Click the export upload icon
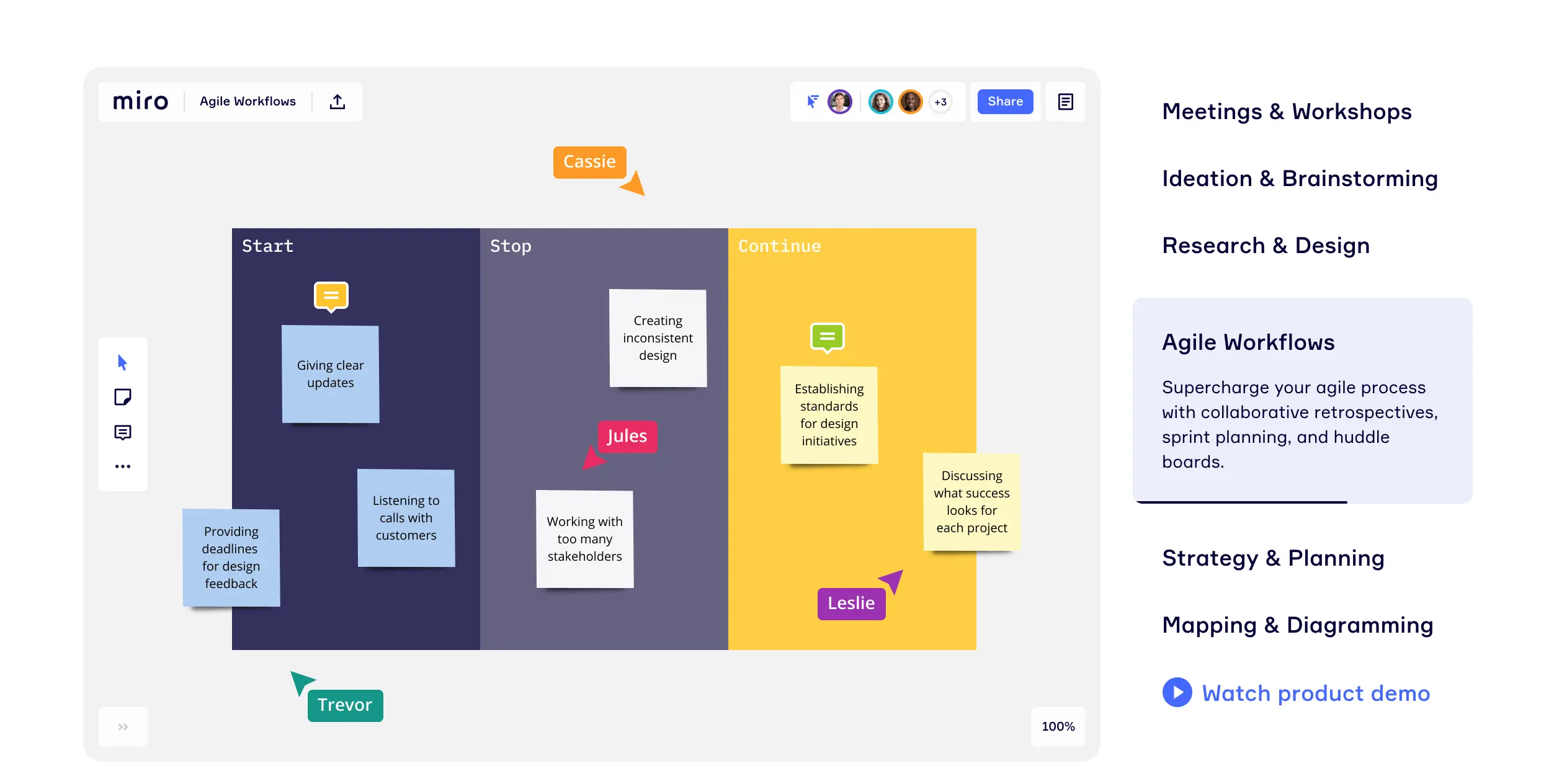1567x784 pixels. point(337,102)
